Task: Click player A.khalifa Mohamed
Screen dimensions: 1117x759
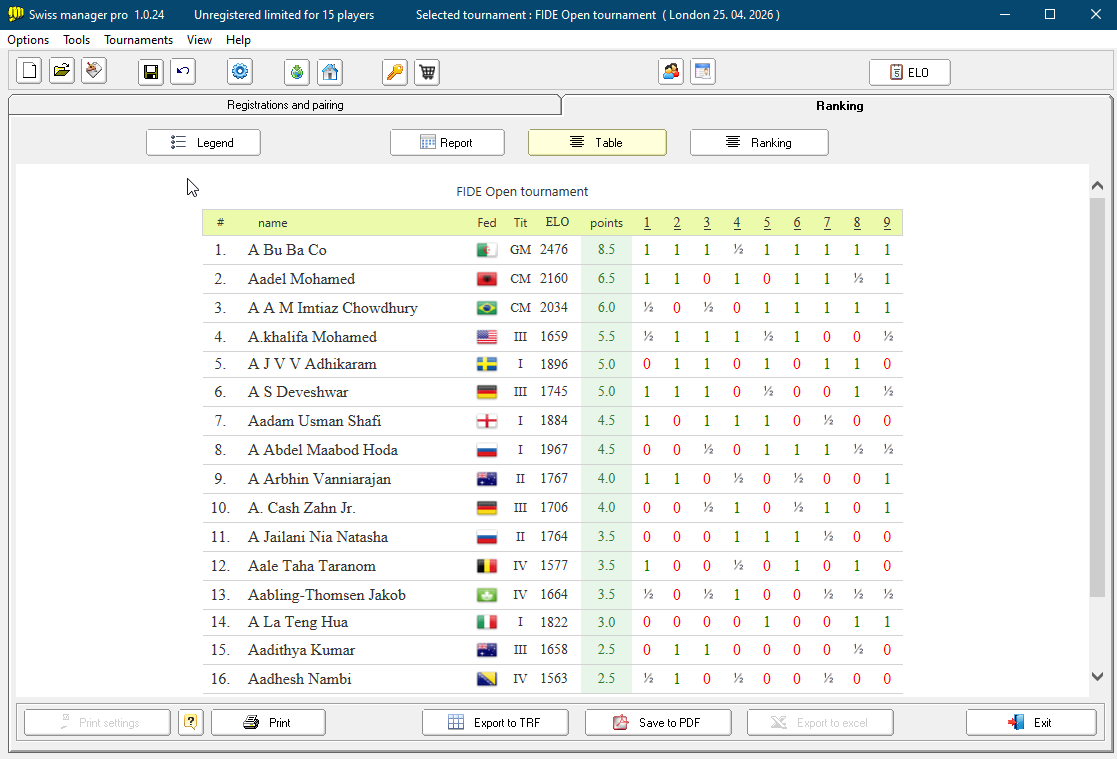Action: tap(312, 336)
